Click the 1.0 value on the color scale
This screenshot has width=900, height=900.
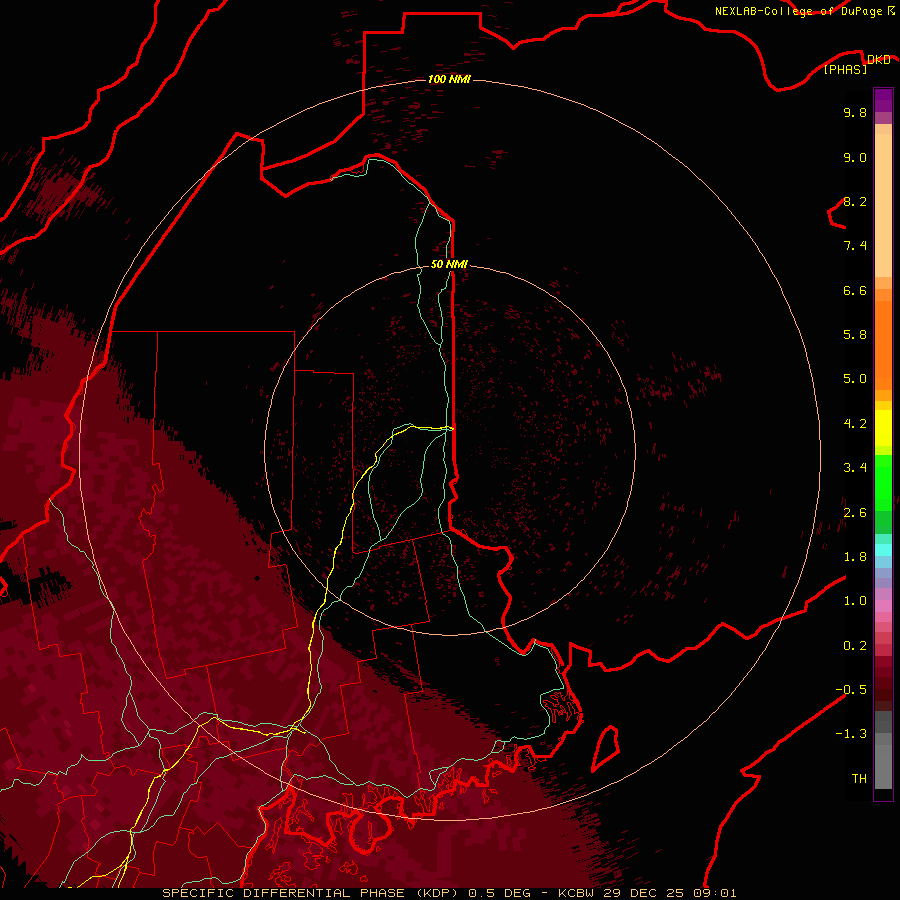(x=855, y=601)
